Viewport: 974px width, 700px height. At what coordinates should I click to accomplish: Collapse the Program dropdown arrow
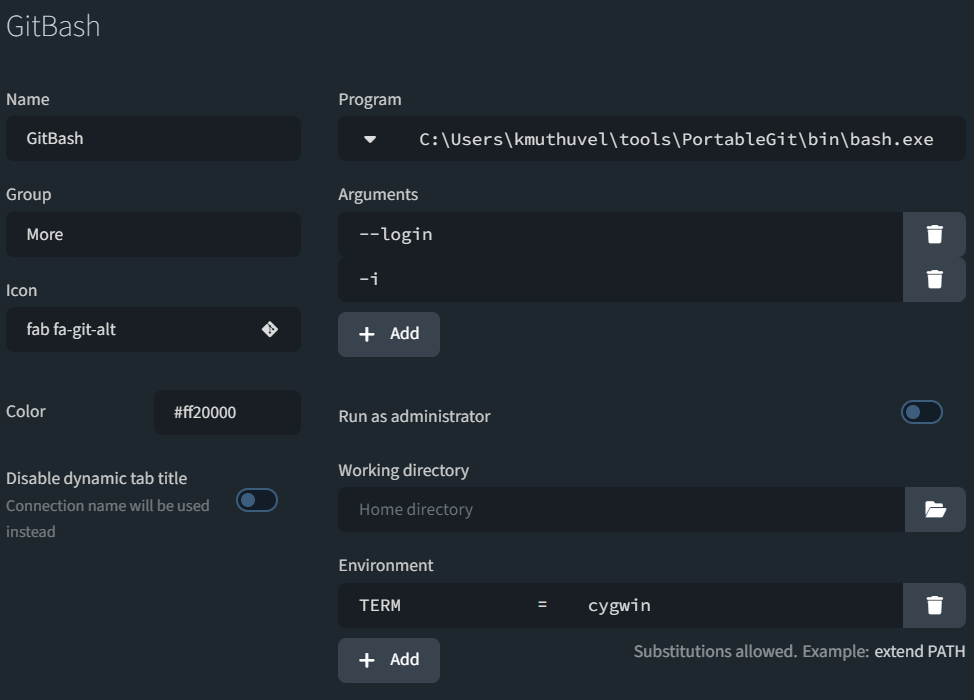369,139
